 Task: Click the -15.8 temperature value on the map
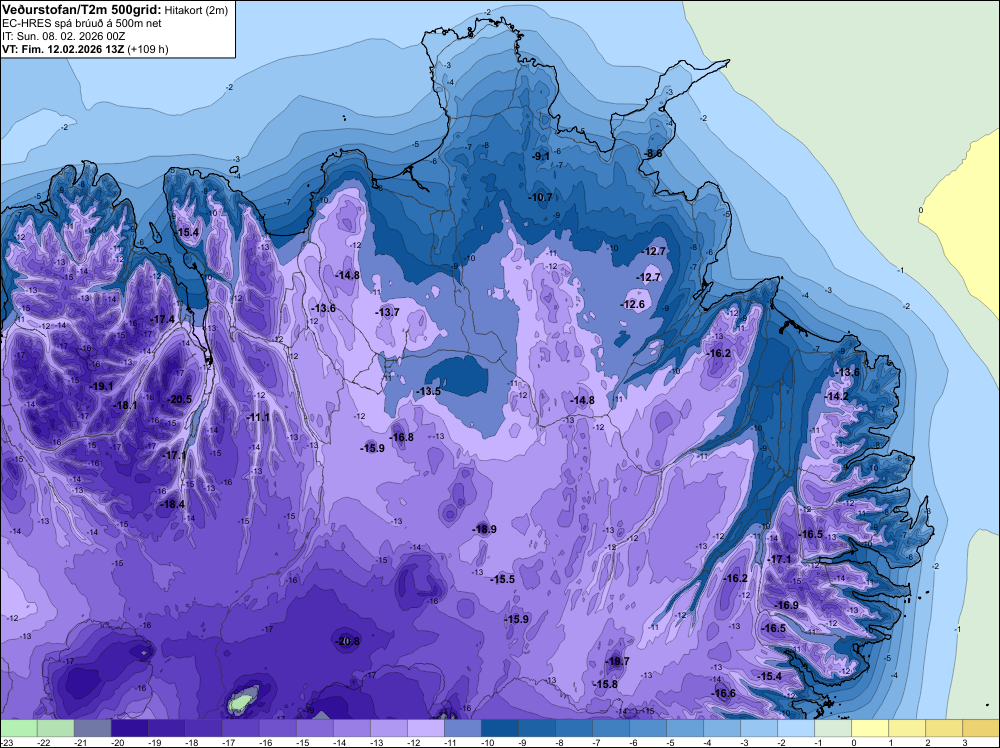pos(605,684)
